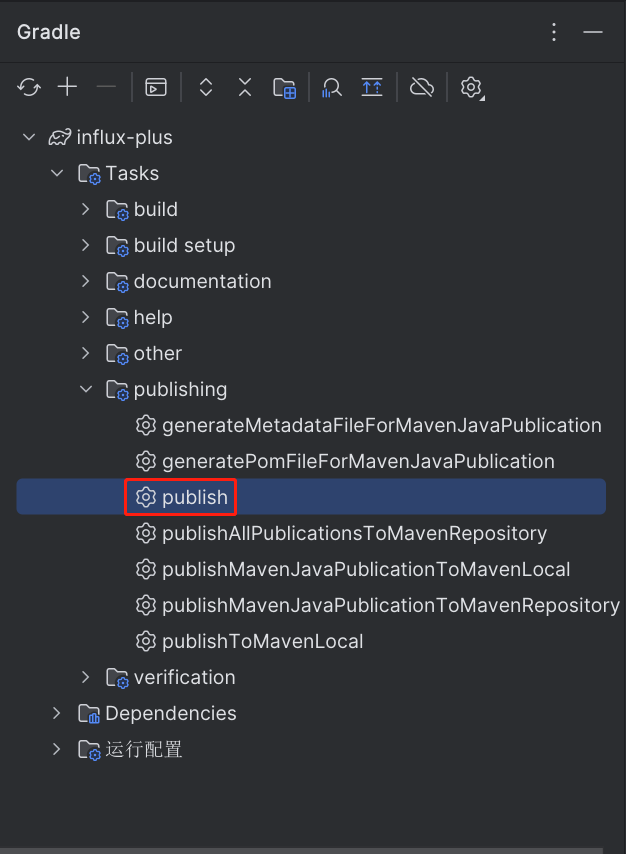
Task: Expand the Dependencies node
Action: (57, 713)
